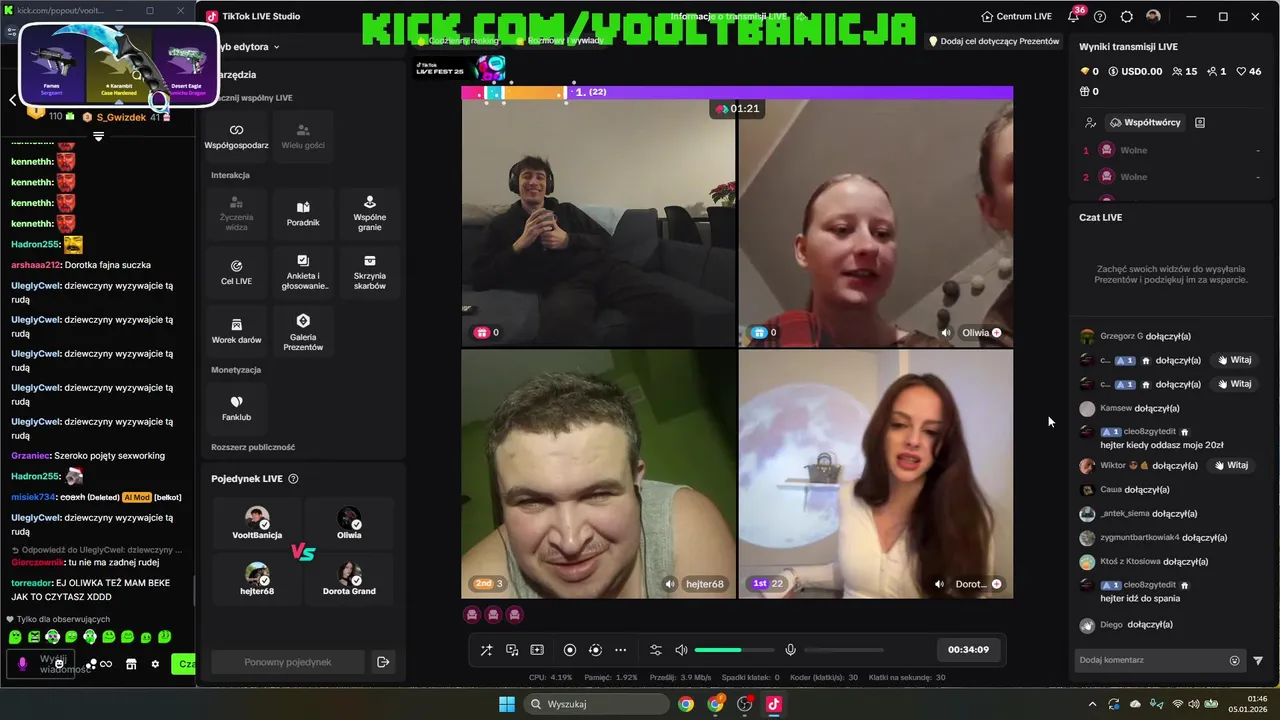Viewport: 1280px width, 720px height.
Task: Click the Czat send button in Kick
Action: (x=184, y=664)
